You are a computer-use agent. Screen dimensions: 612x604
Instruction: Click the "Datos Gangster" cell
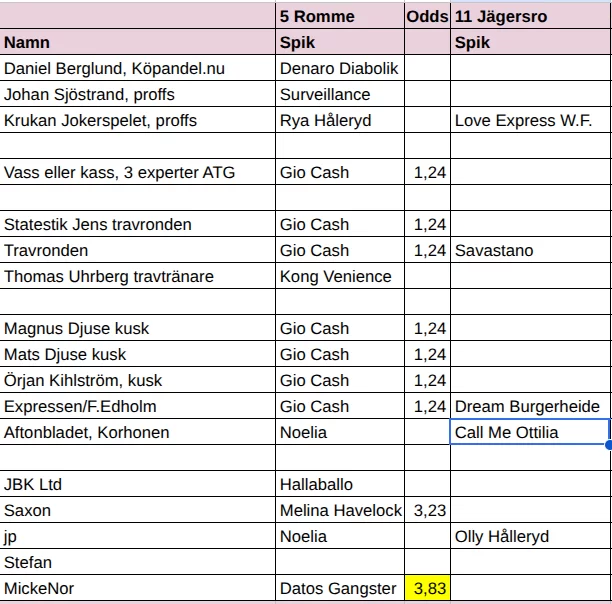click(x=339, y=589)
